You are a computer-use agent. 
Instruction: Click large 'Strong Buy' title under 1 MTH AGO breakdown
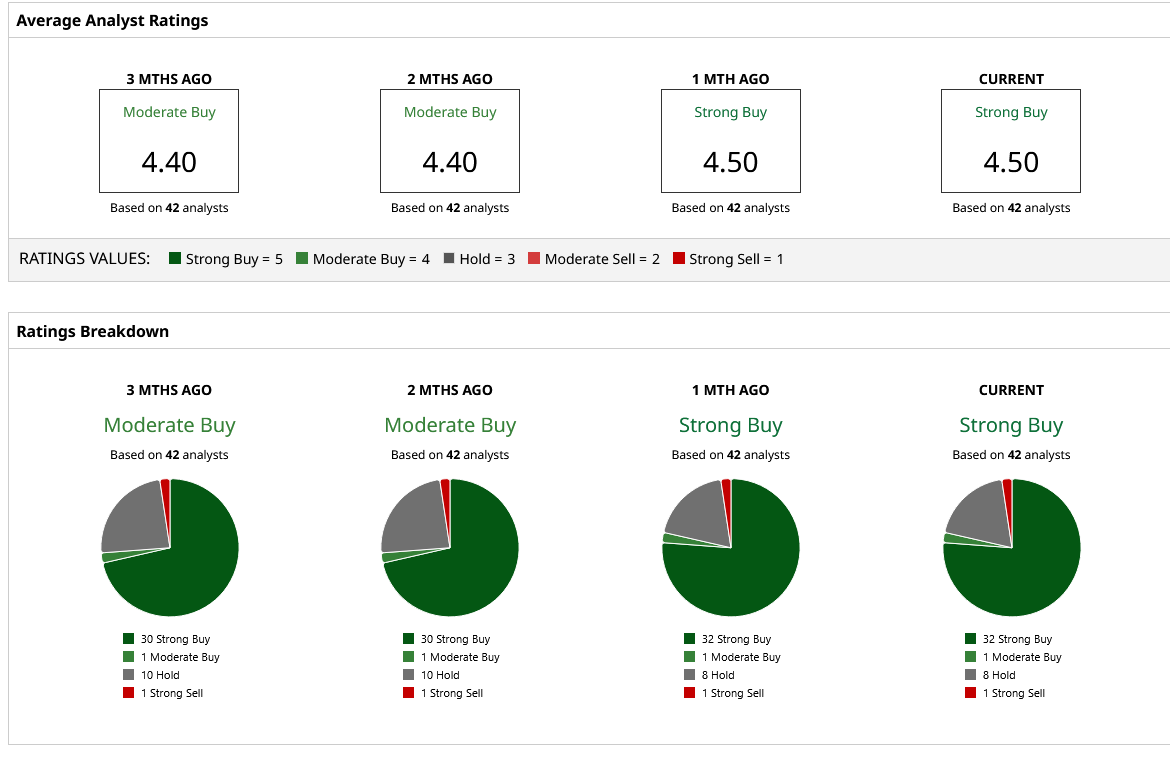(731, 425)
